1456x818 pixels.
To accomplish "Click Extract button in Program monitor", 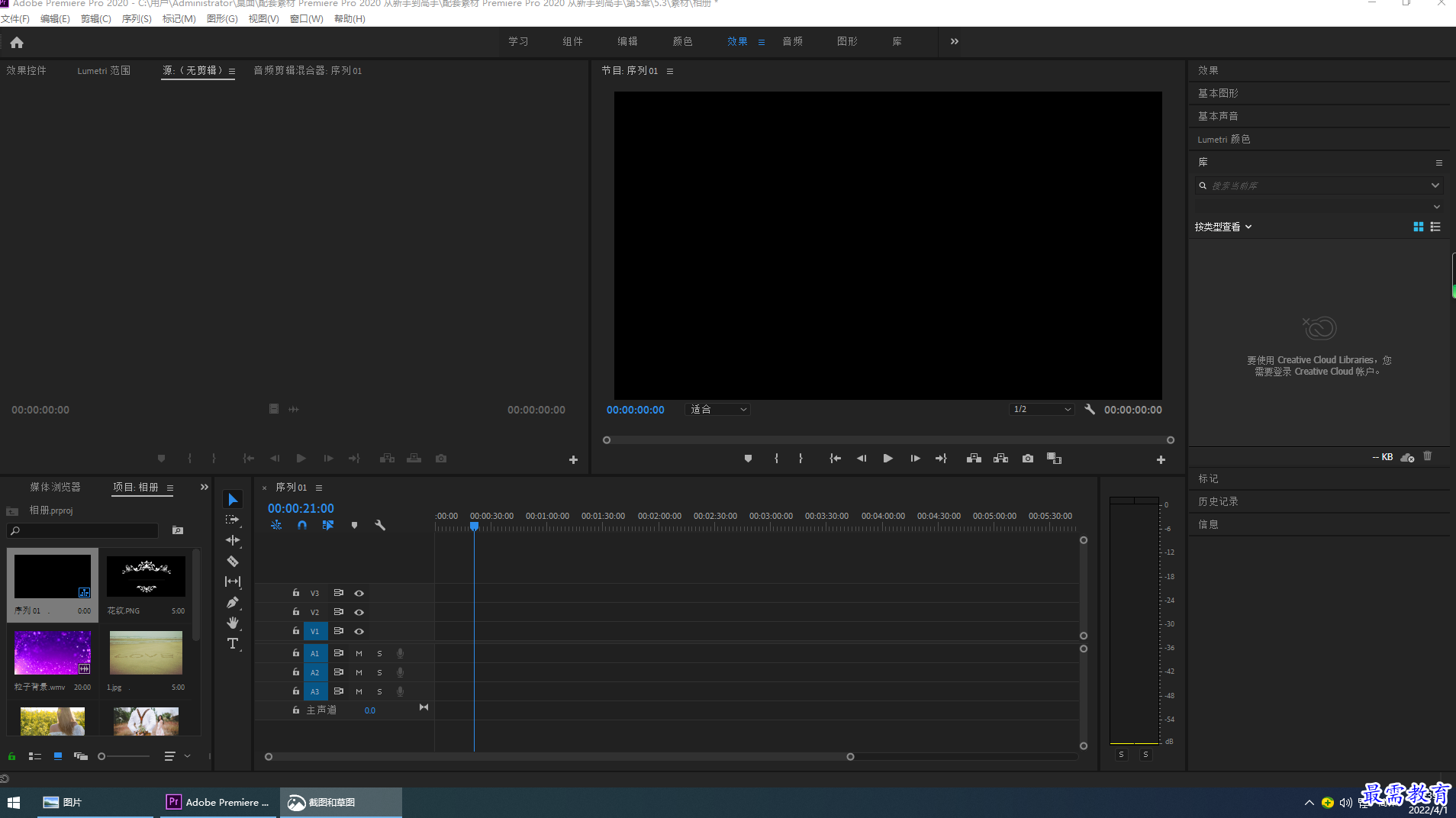I will point(1000,459).
